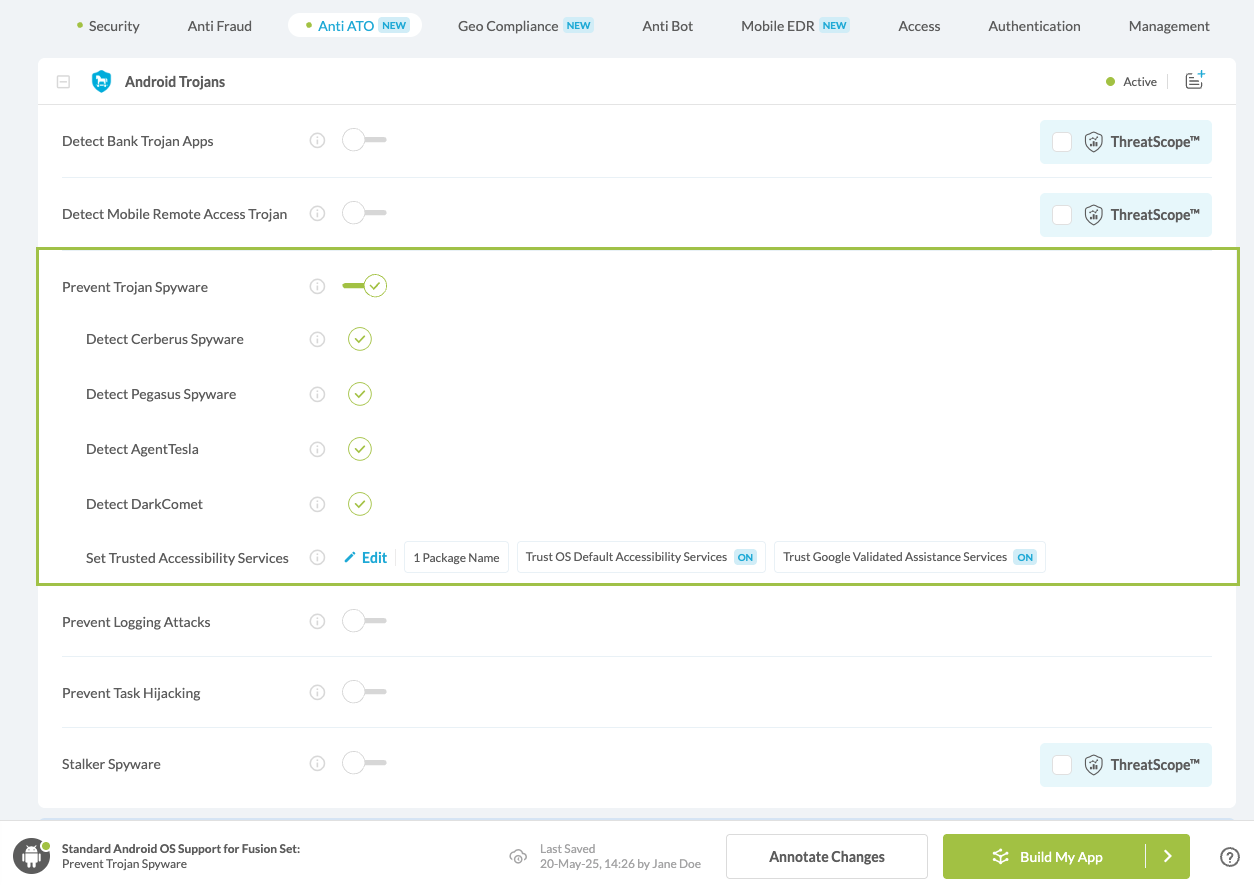The height and width of the screenshot is (889, 1254).
Task: Click the Android Trojans shield icon
Action: 101,82
